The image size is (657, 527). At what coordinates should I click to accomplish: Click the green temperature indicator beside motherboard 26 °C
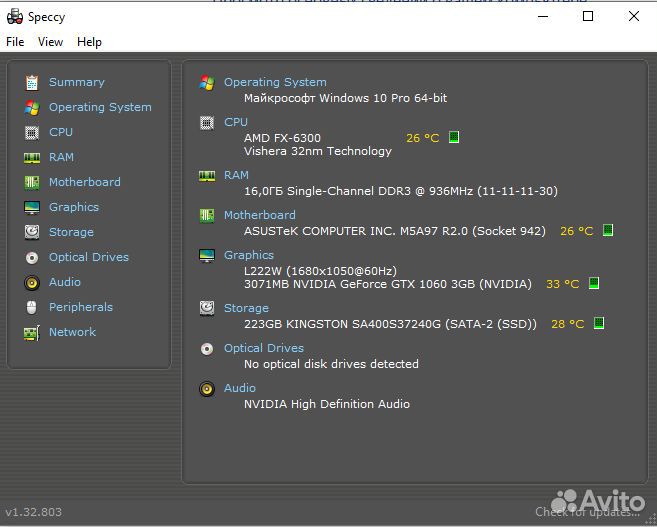(608, 230)
